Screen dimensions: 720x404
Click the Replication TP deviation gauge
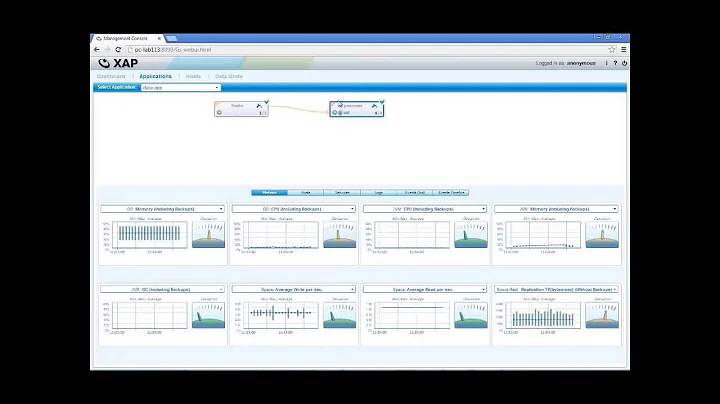coord(602,315)
